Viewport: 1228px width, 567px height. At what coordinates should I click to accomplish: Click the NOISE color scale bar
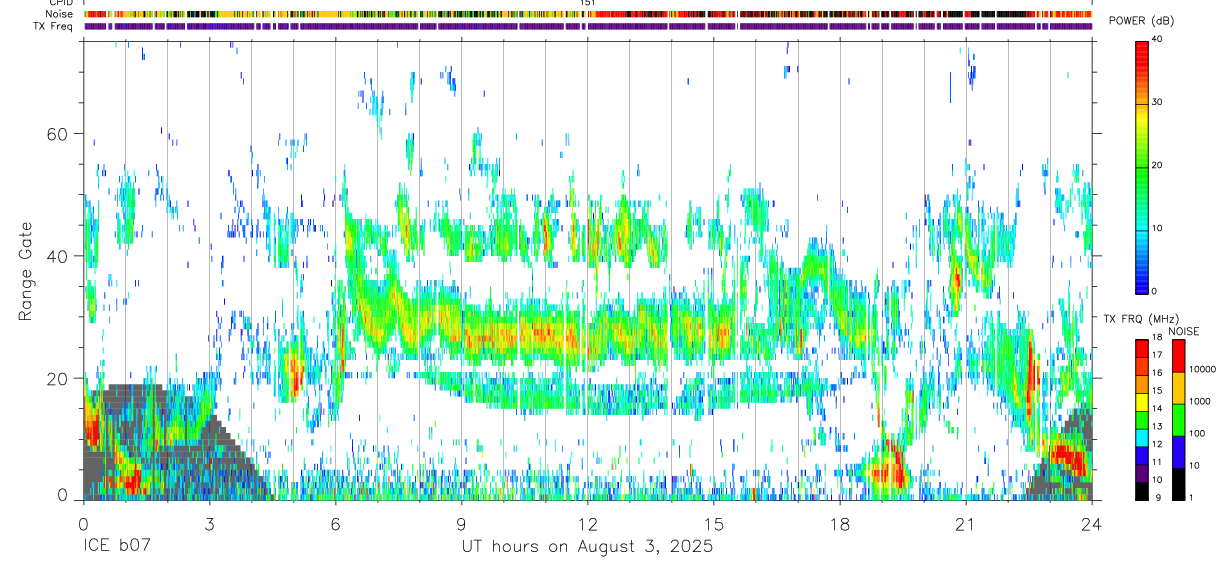tap(1178, 420)
